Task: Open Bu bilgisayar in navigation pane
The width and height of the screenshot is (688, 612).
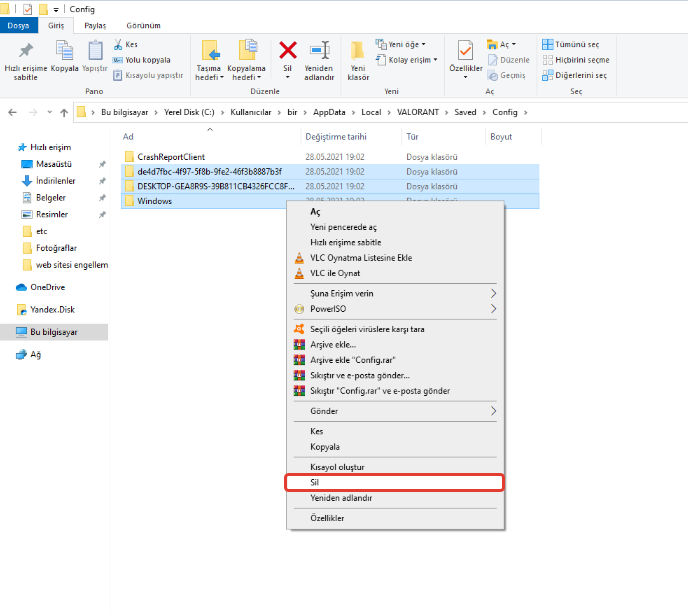Action: 53,332
